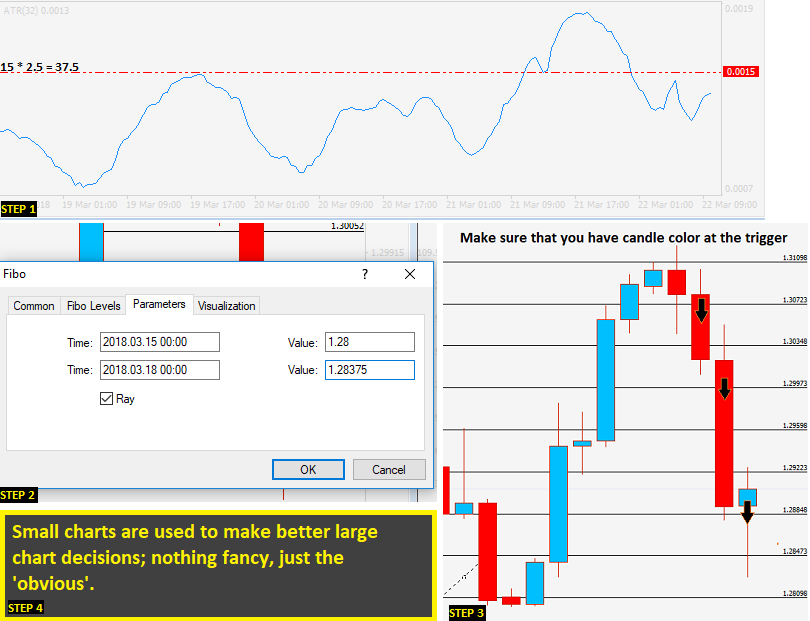Click the red 0.0015 ATR level label
The image size is (810, 621).
[741, 72]
